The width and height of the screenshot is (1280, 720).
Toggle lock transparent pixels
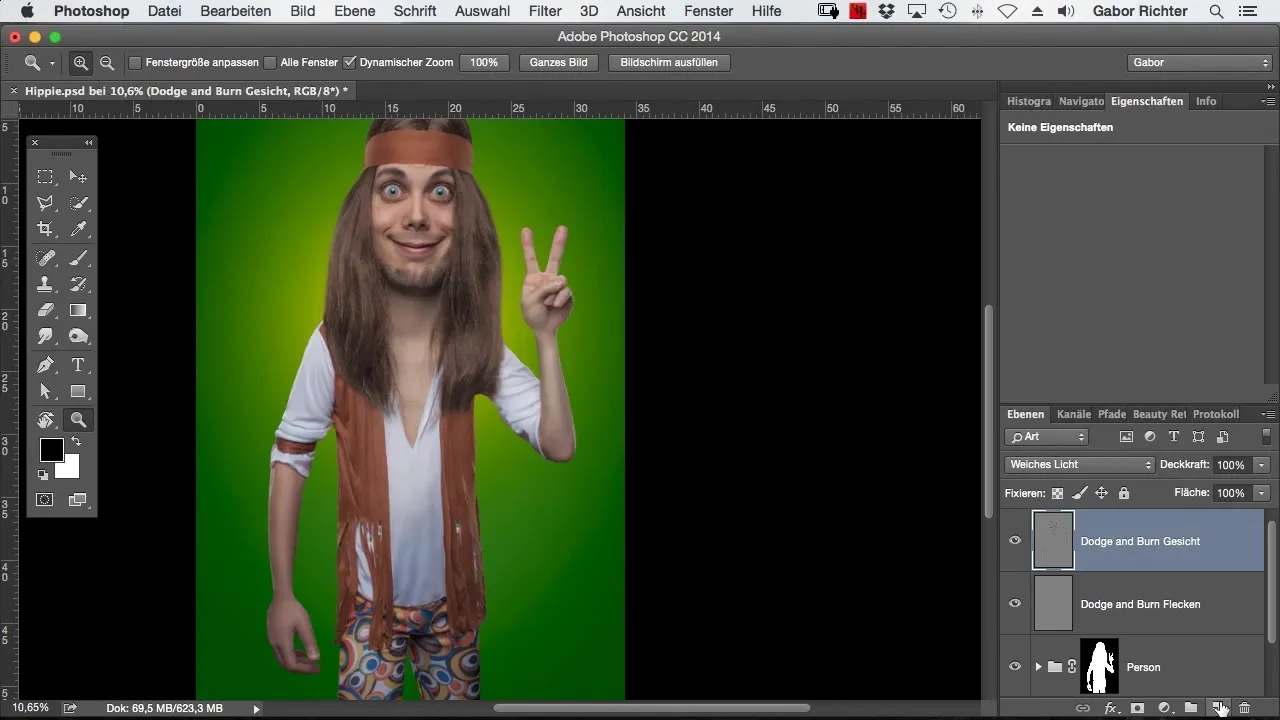[1057, 493]
